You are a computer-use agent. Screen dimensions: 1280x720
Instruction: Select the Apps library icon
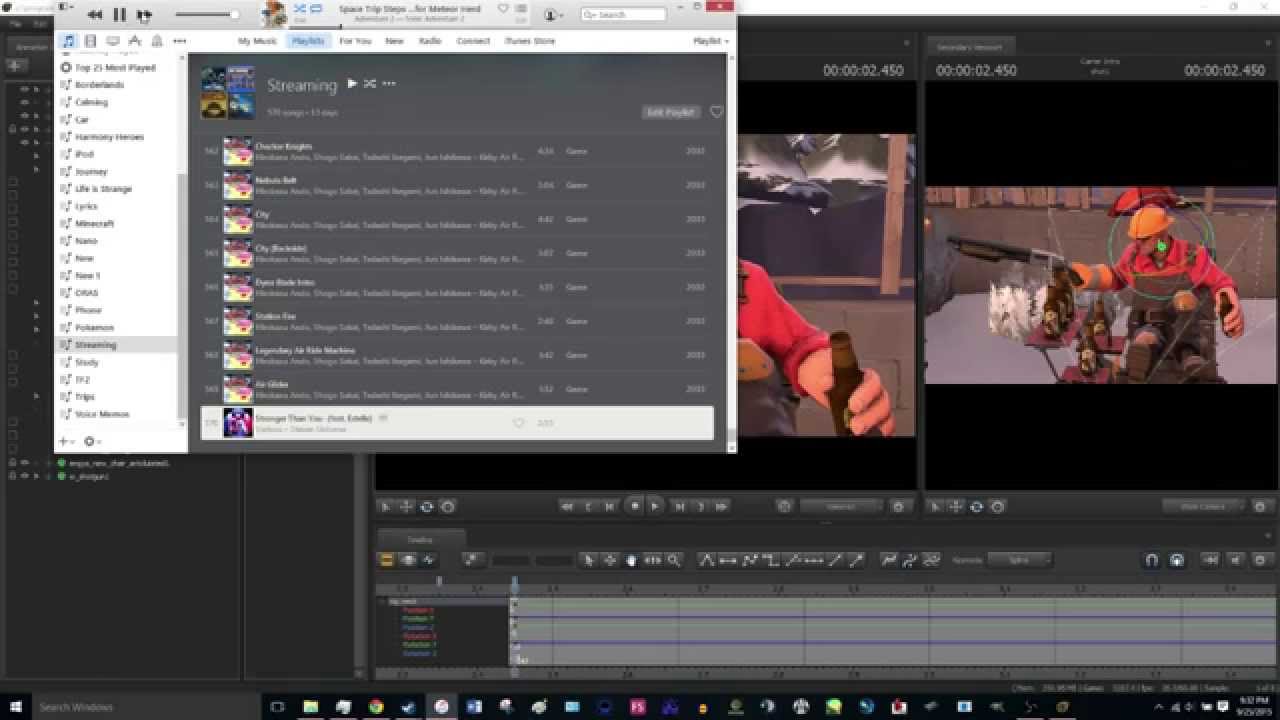tap(135, 41)
